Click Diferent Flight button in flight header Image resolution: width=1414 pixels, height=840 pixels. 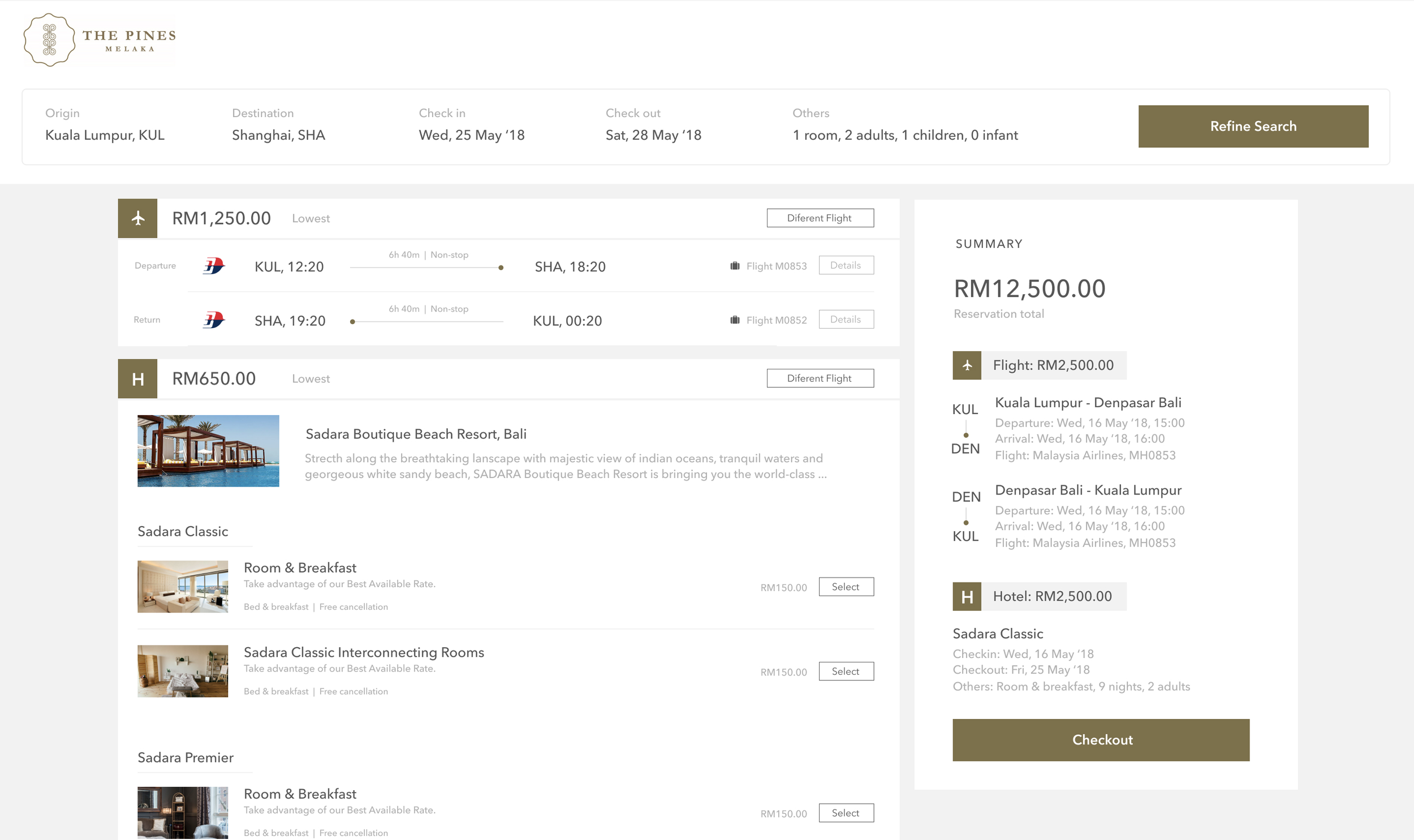(820, 218)
